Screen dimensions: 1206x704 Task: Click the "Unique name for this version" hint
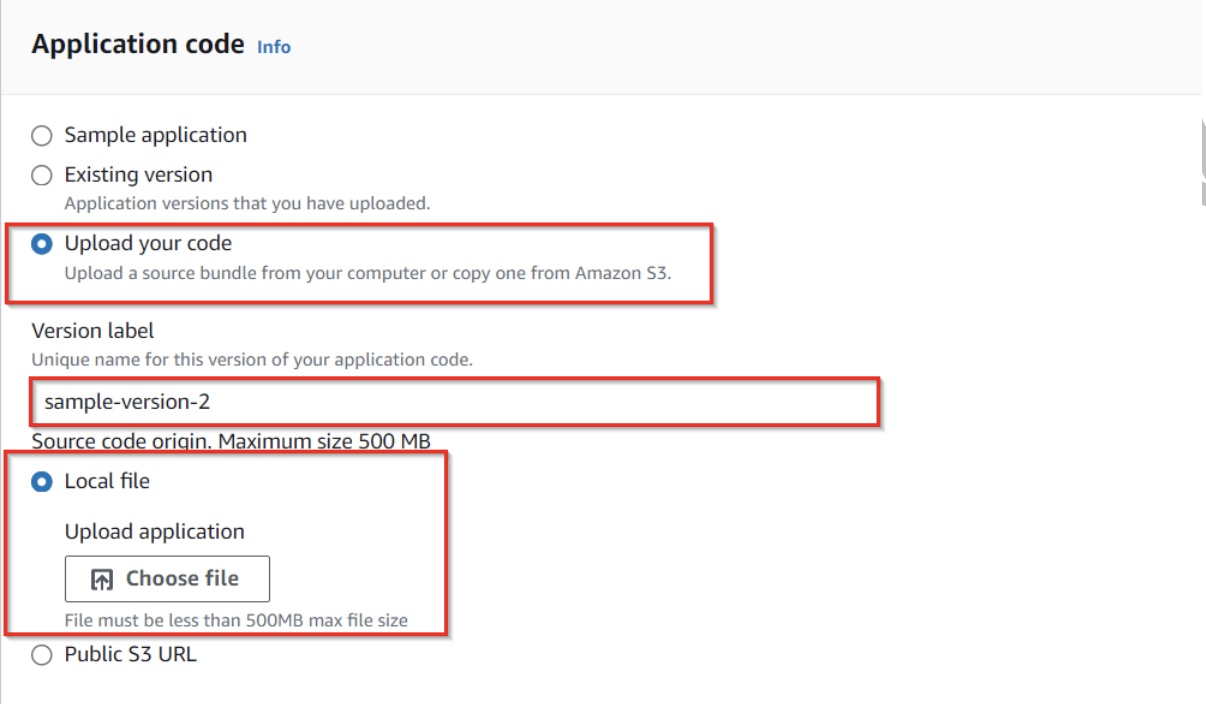pyautogui.click(x=251, y=359)
